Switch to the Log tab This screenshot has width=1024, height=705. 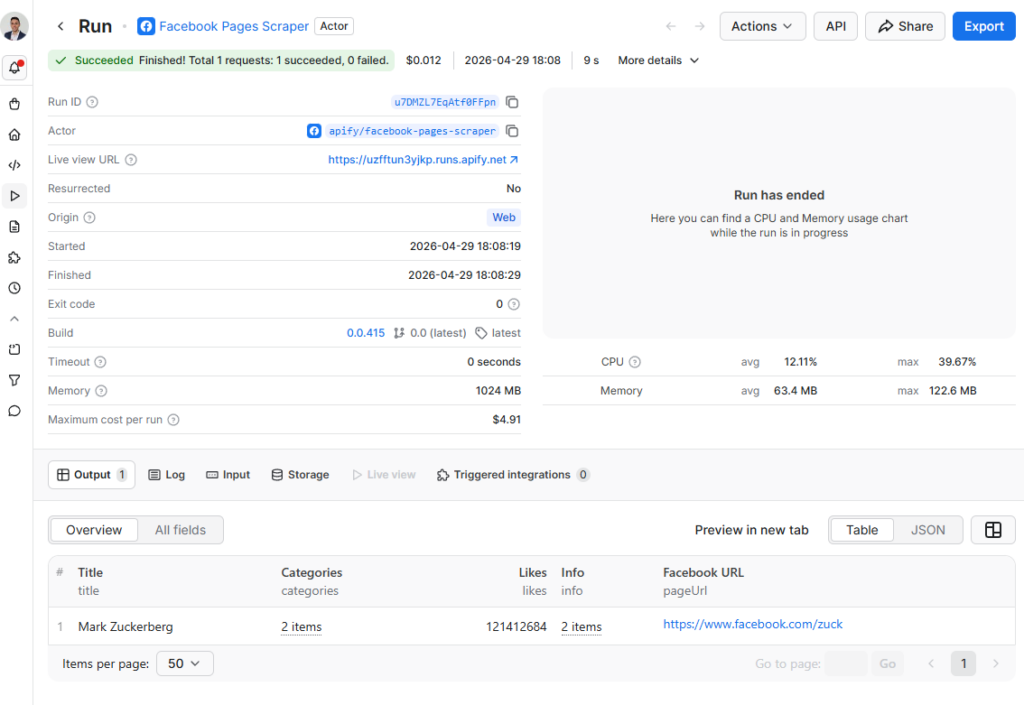pyautogui.click(x=167, y=475)
